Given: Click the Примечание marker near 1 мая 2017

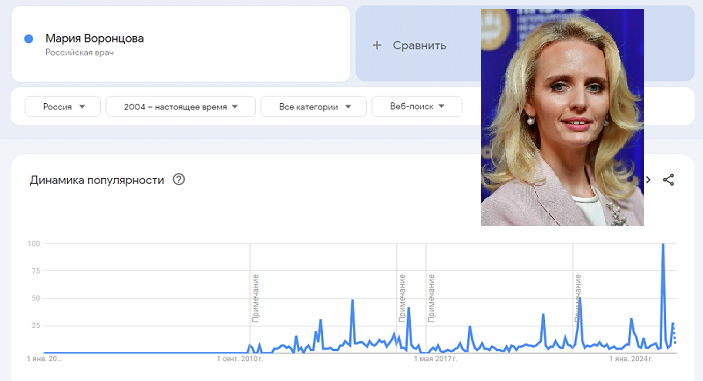Looking at the screenshot, I should coord(431,298).
